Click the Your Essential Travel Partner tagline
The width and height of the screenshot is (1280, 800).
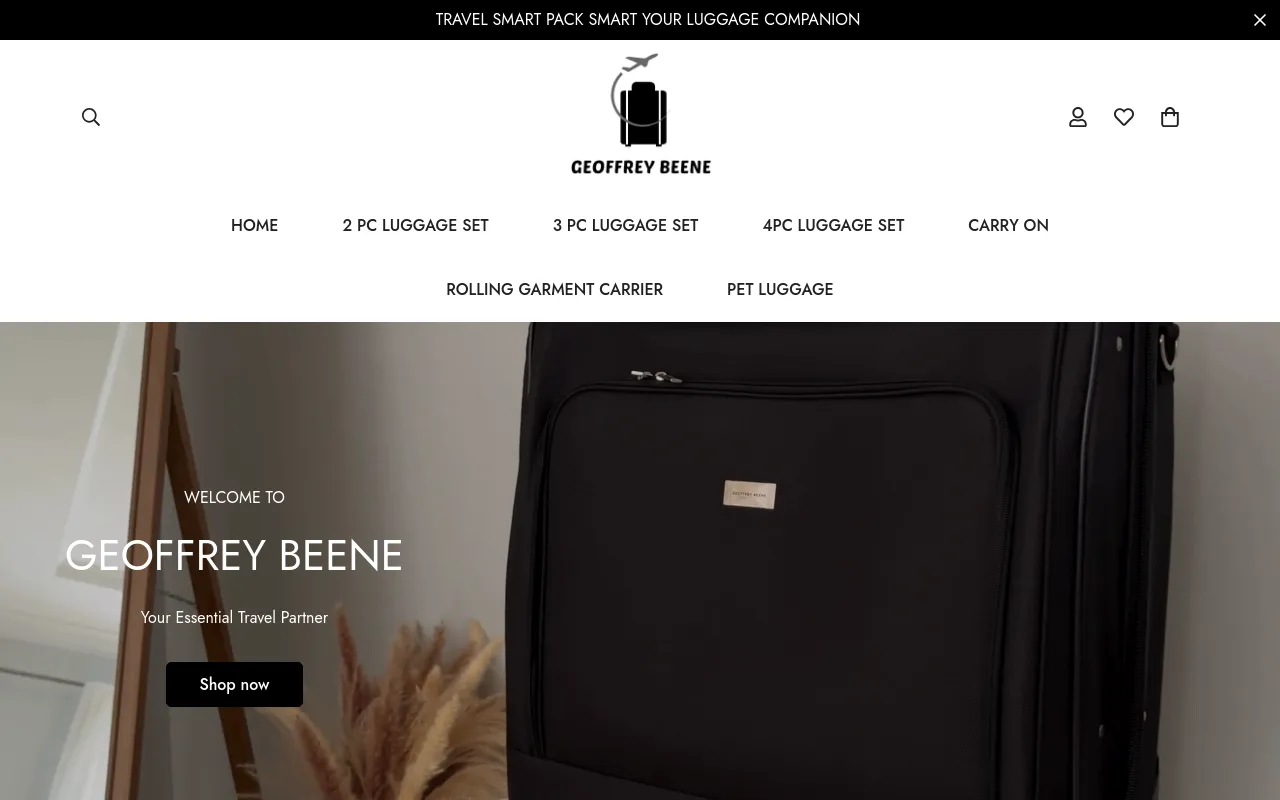[x=234, y=618]
